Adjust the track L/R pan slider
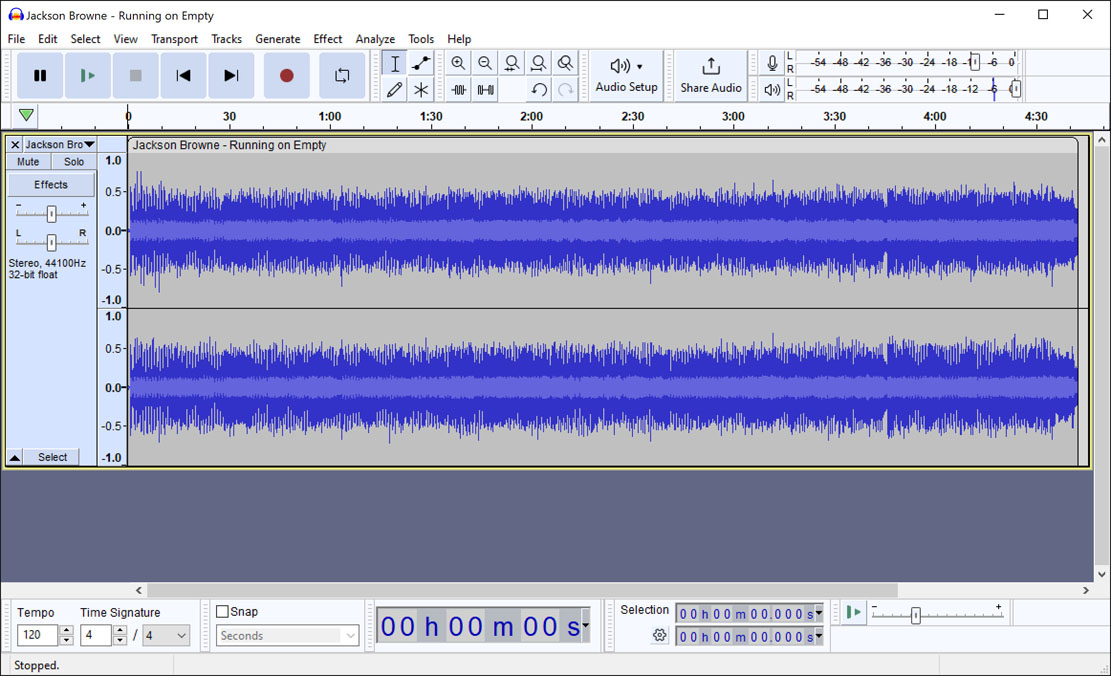 click(51, 242)
